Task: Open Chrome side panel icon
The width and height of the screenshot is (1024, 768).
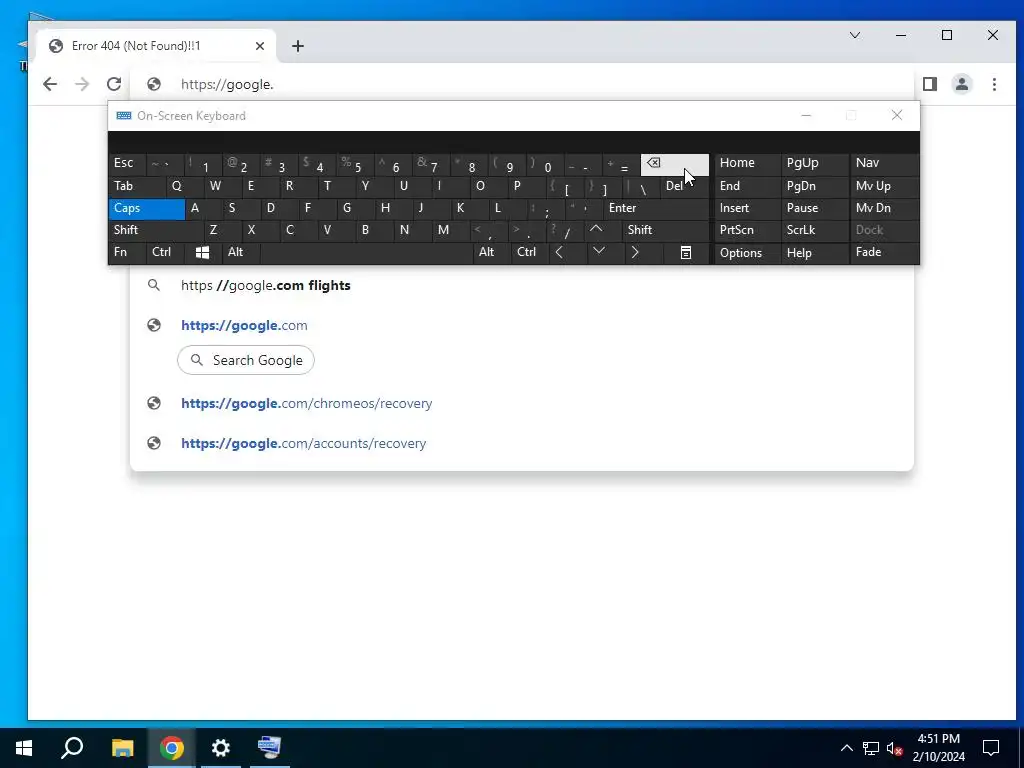Action: (929, 84)
